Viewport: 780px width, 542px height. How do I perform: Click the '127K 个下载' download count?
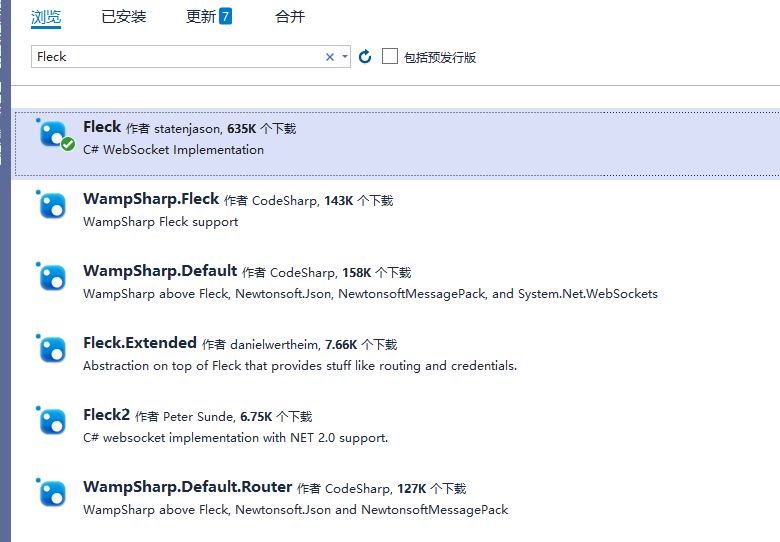[x=431, y=489]
